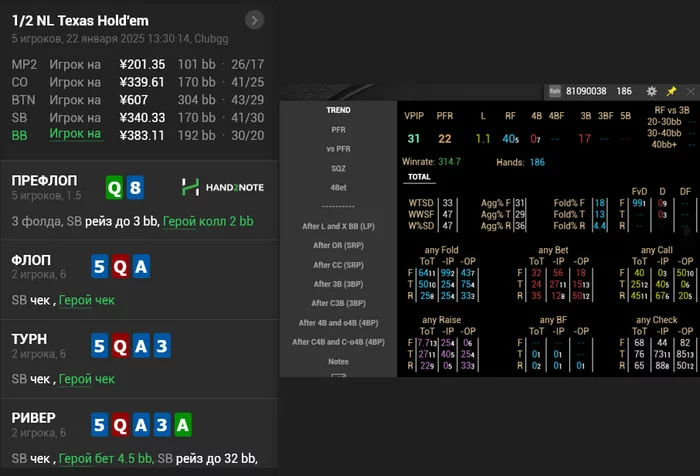This screenshot has height=476, width=700.
Task: Select After C4B and C-o4B (4BP)
Action: (338, 342)
